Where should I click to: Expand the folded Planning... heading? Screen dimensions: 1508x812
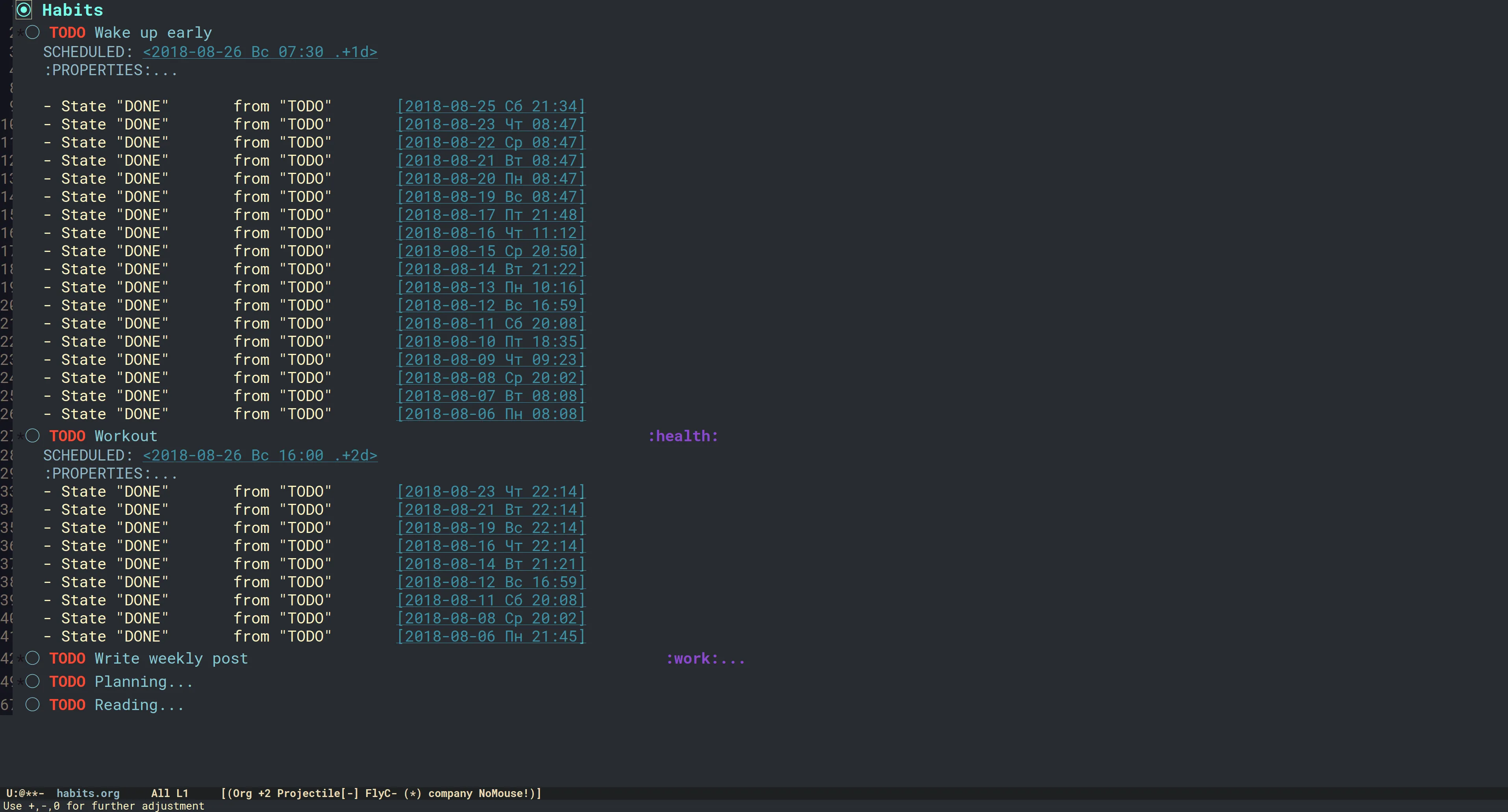(143, 682)
